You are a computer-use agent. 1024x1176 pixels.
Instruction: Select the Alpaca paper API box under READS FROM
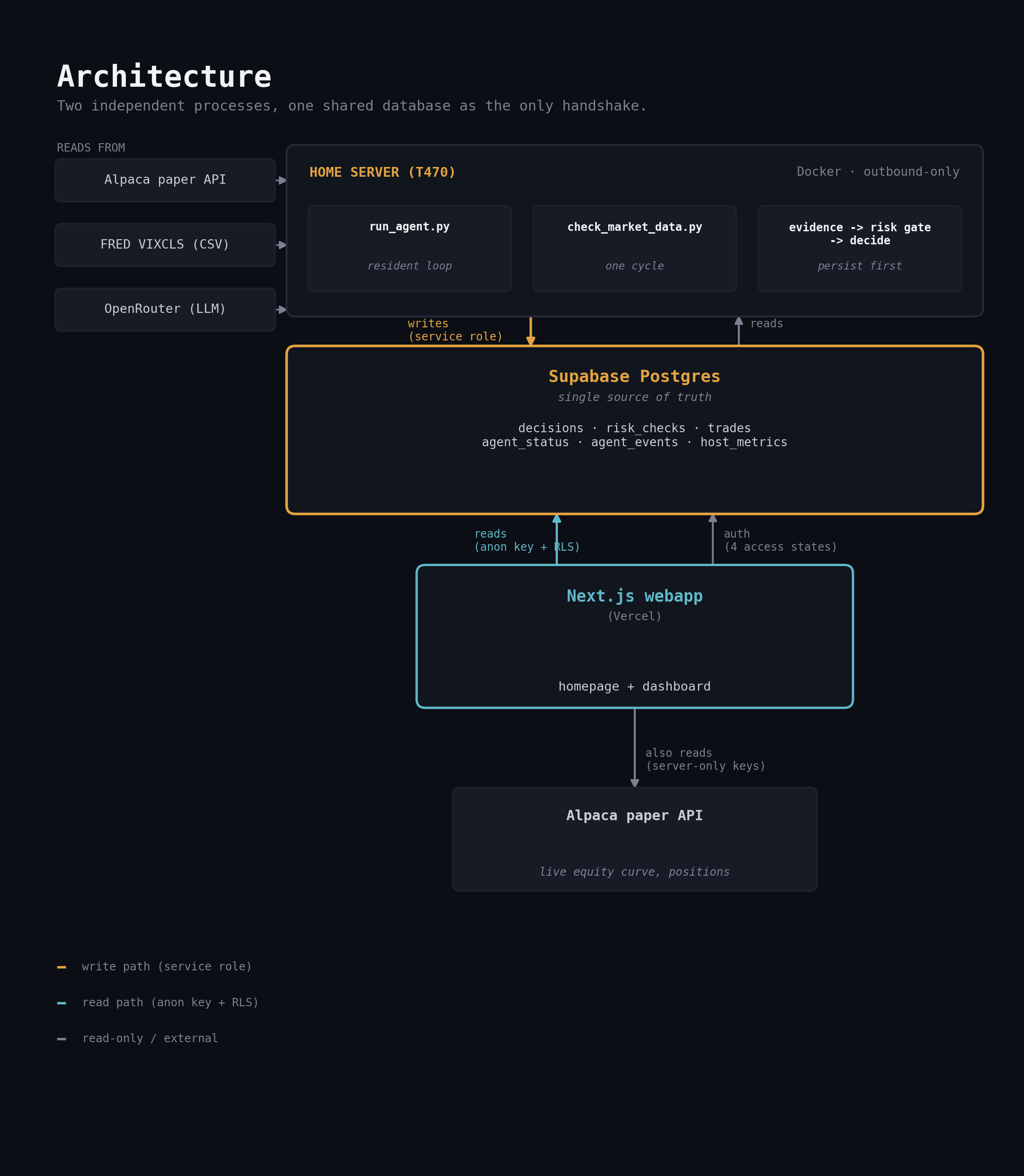(x=165, y=180)
